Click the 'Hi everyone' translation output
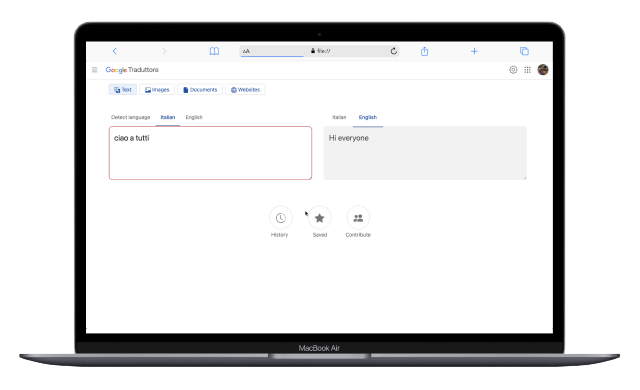 425,153
